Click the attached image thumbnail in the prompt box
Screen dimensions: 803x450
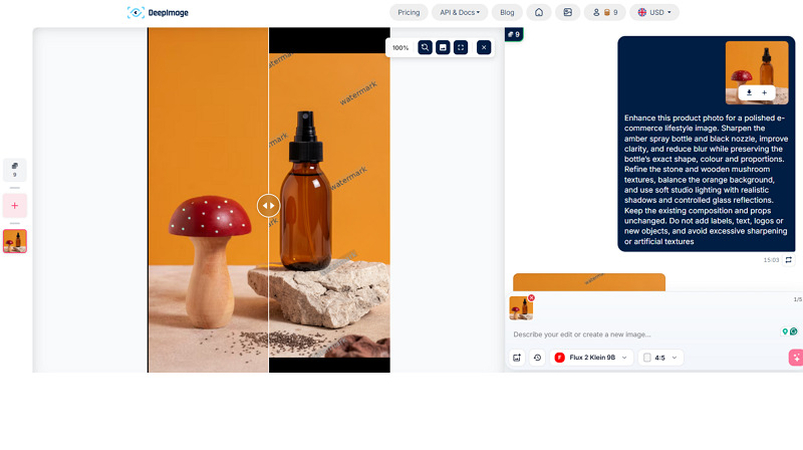point(521,308)
